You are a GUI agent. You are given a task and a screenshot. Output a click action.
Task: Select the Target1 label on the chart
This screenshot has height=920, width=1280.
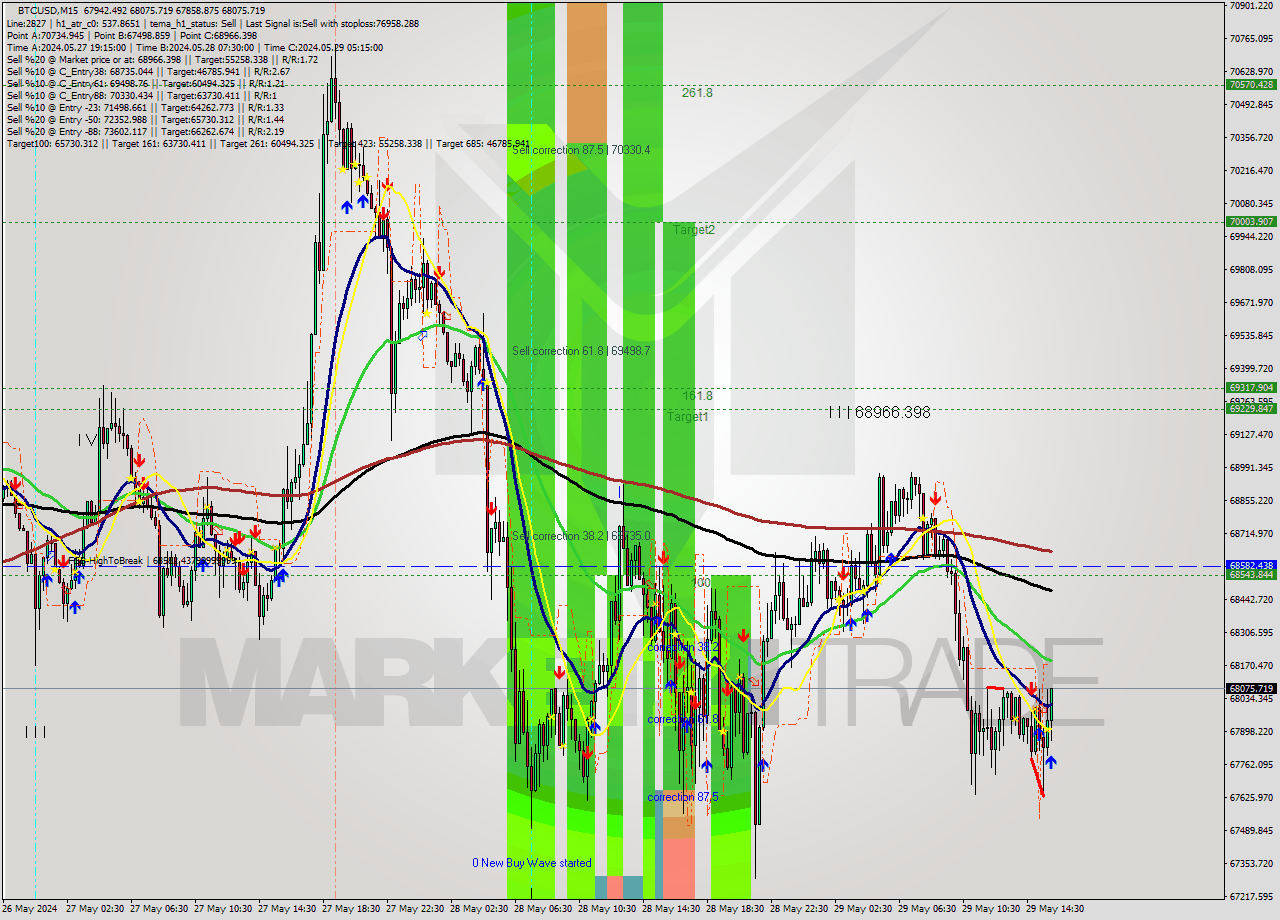click(688, 416)
